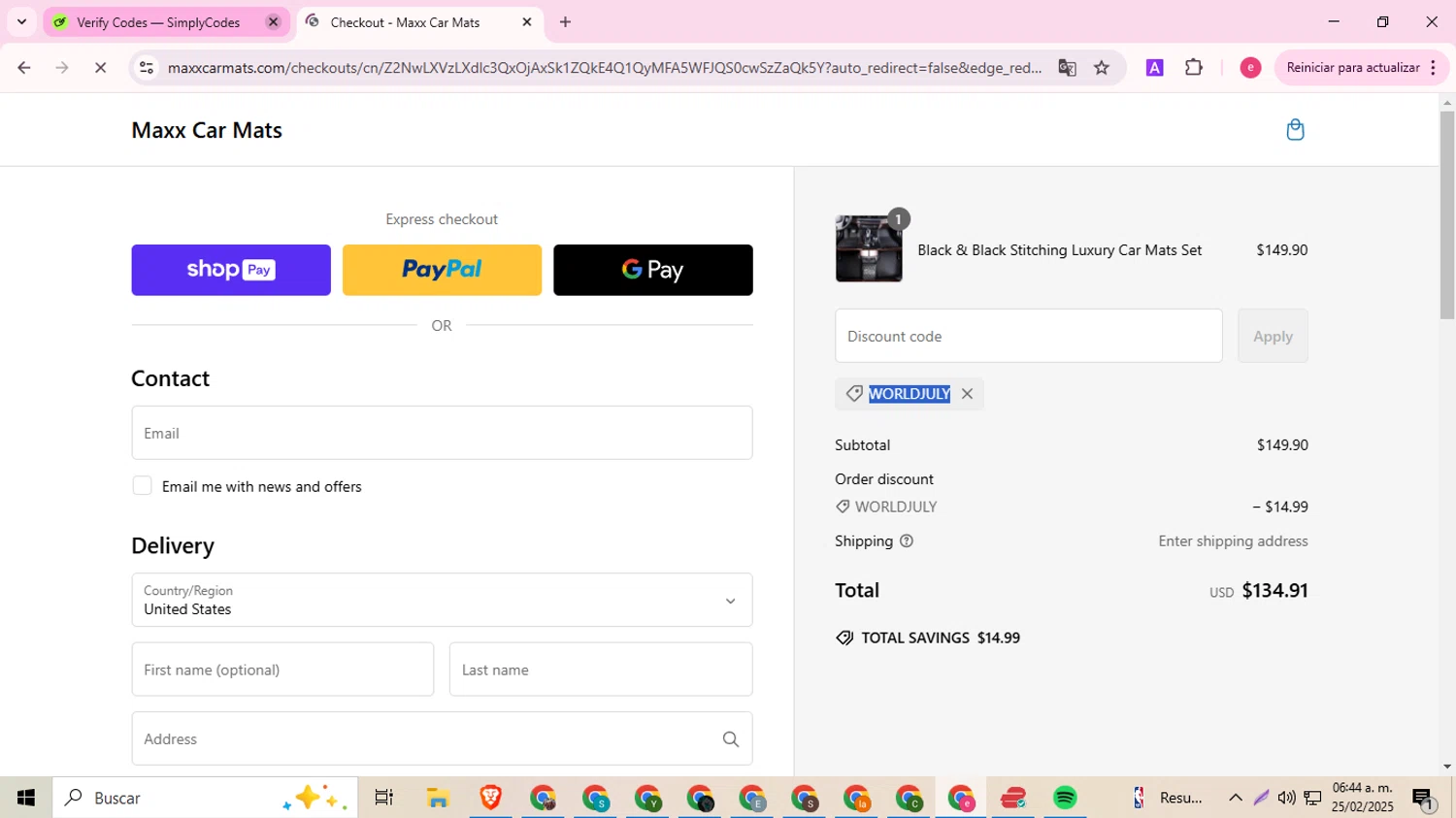Launch Brave browser from taskbar
Viewport: 1456px width, 818px height.
(490, 798)
